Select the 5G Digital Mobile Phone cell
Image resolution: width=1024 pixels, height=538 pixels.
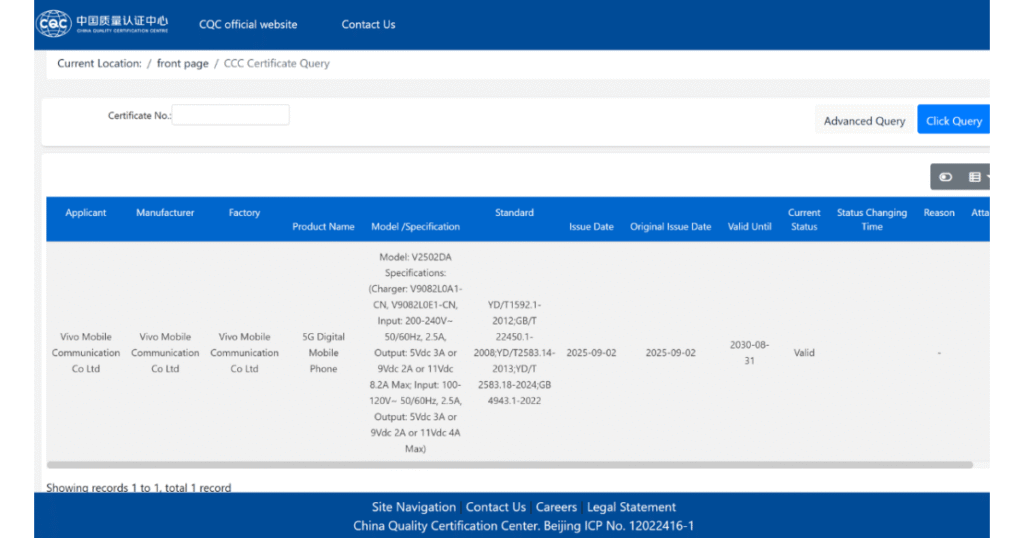coord(323,353)
